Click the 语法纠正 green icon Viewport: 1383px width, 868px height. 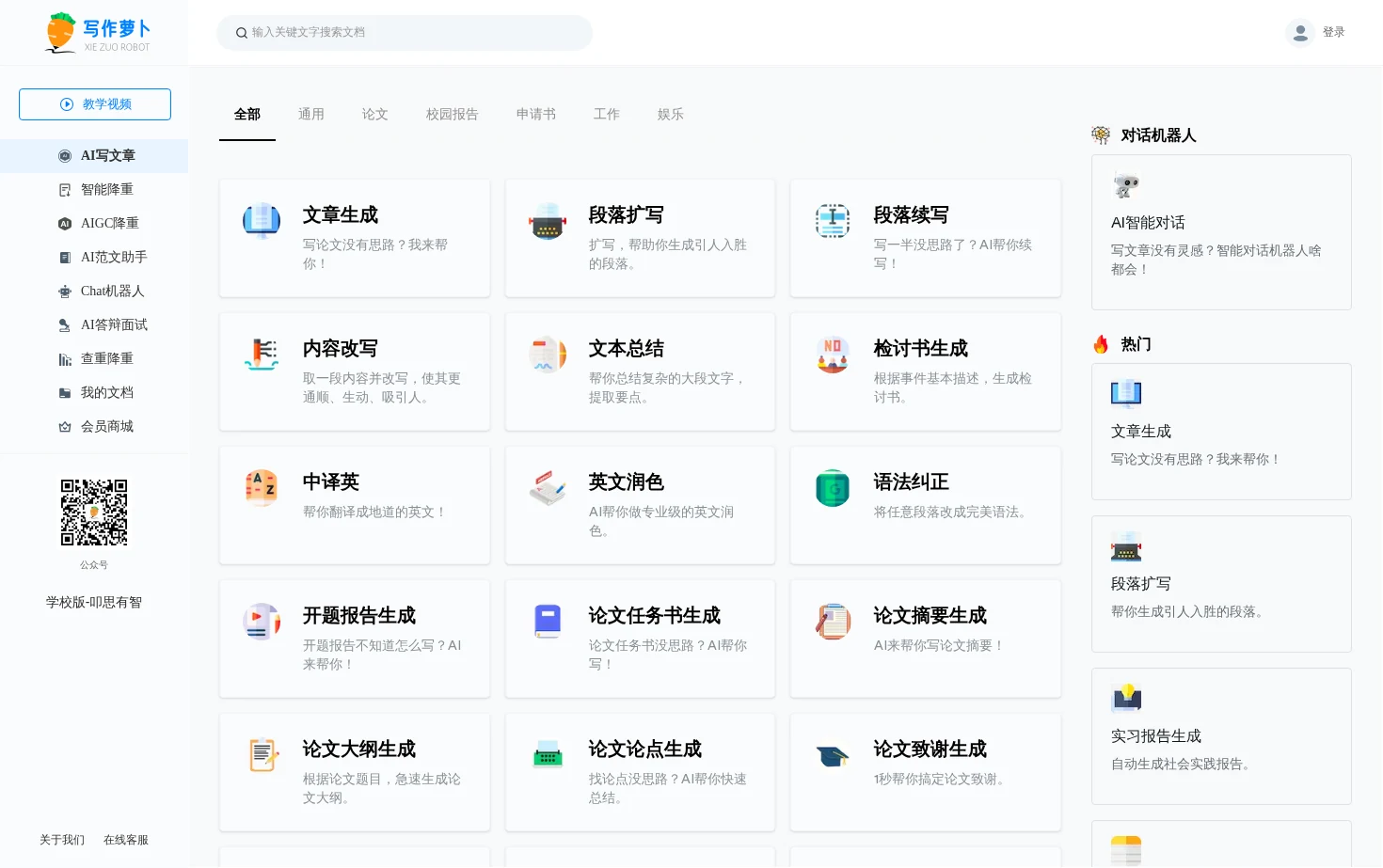click(833, 488)
